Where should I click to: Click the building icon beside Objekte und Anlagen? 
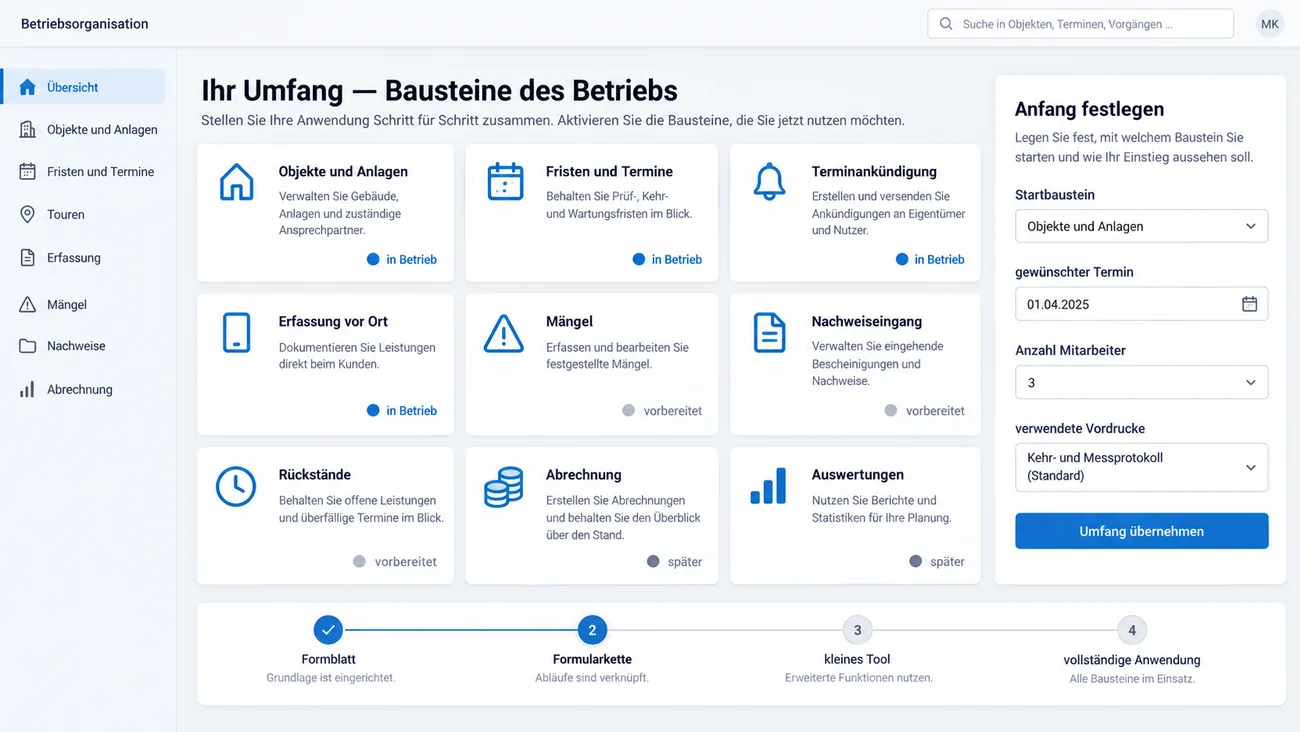tap(28, 129)
